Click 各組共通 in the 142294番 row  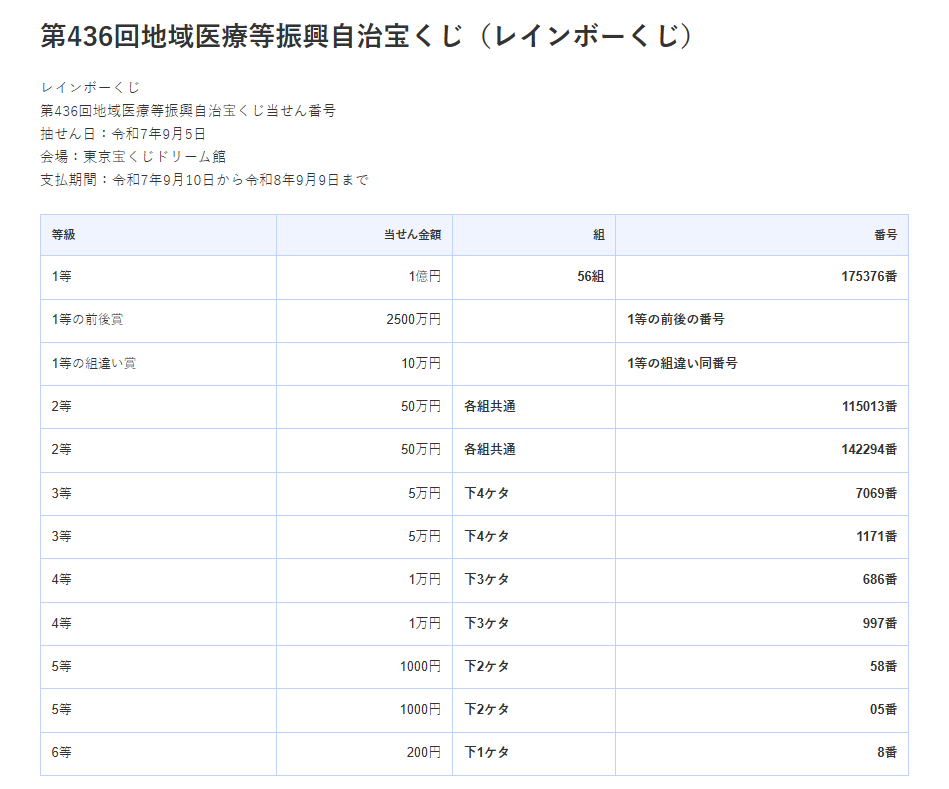(490, 450)
